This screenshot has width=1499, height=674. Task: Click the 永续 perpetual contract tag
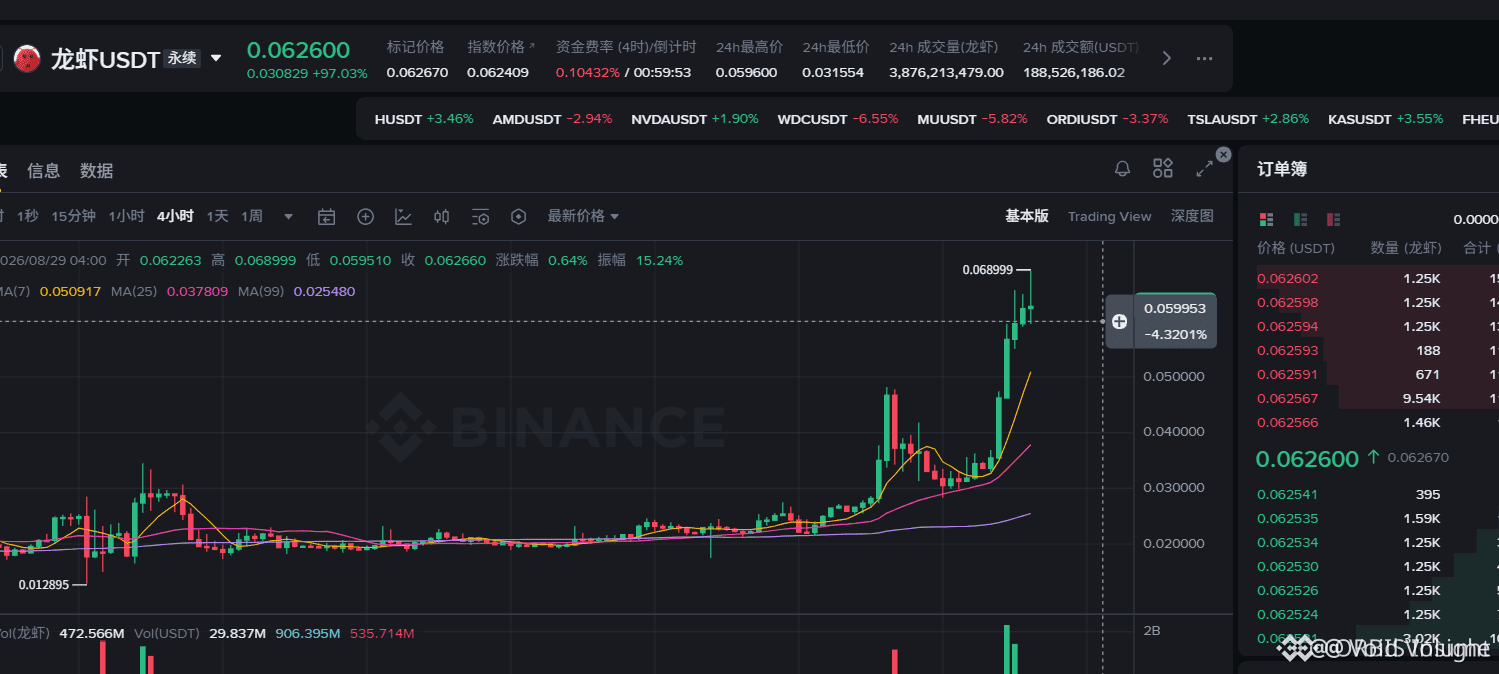click(182, 59)
